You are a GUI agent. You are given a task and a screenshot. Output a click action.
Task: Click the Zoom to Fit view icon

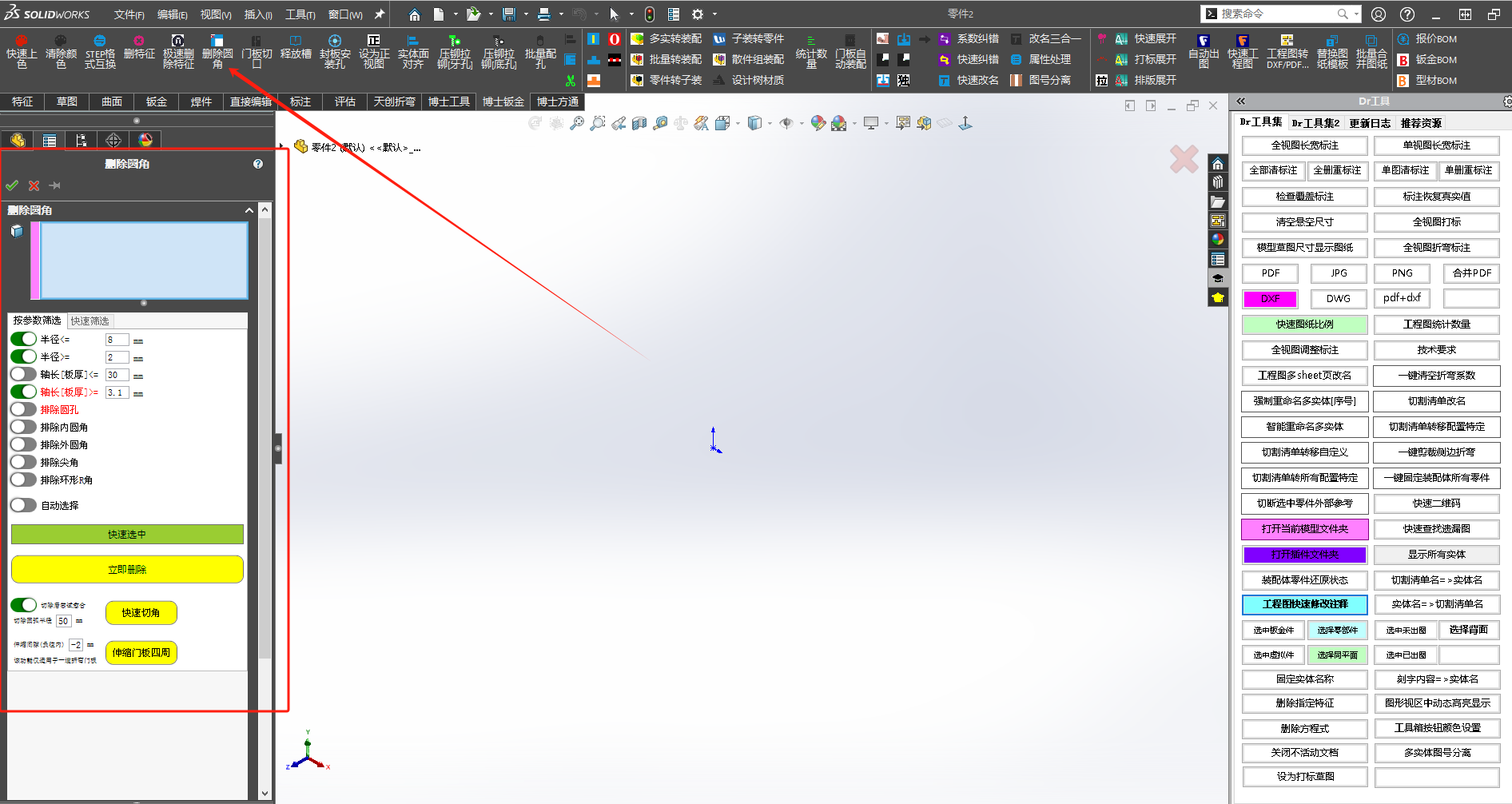577,123
